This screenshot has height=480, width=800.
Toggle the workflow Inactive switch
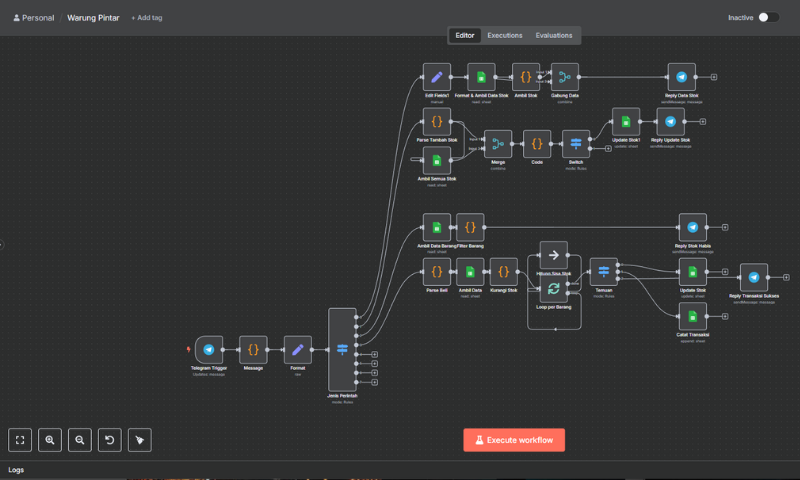pyautogui.click(x=768, y=17)
